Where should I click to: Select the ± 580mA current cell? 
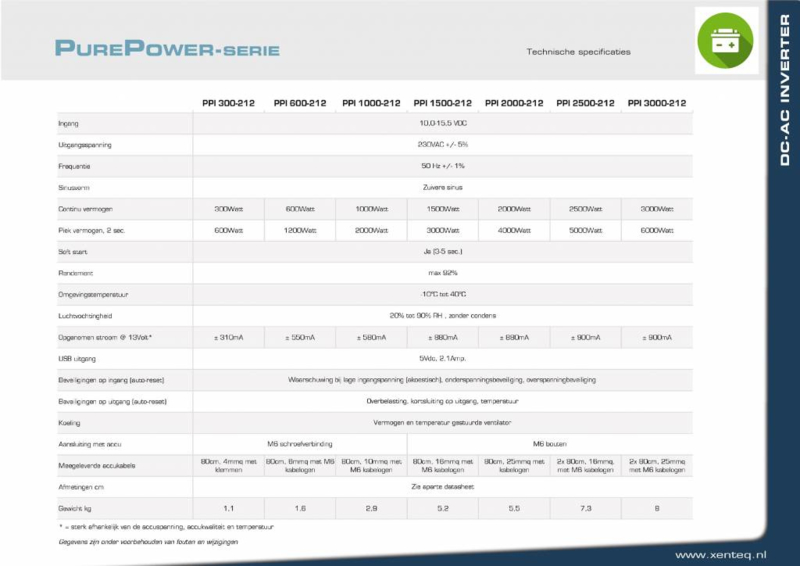tap(371, 337)
